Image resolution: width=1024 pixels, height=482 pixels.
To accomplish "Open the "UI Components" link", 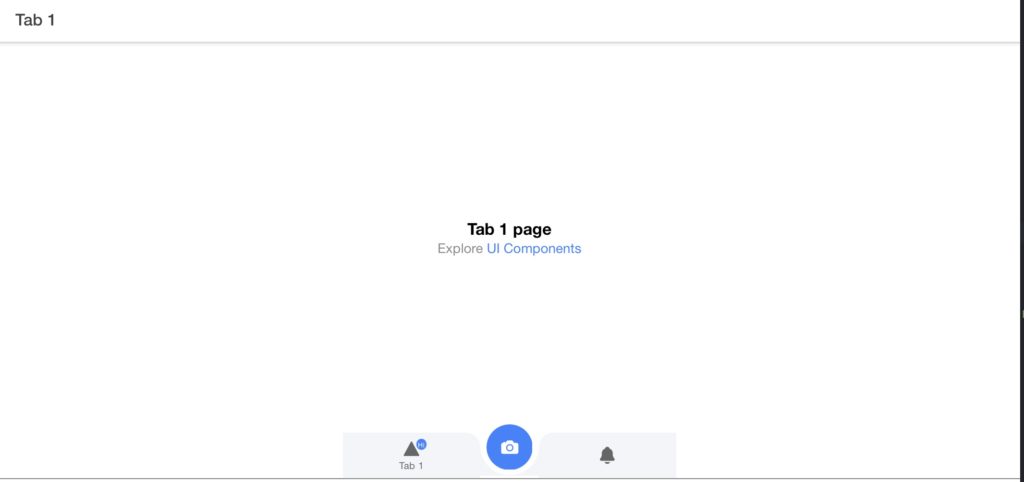I will pos(534,249).
